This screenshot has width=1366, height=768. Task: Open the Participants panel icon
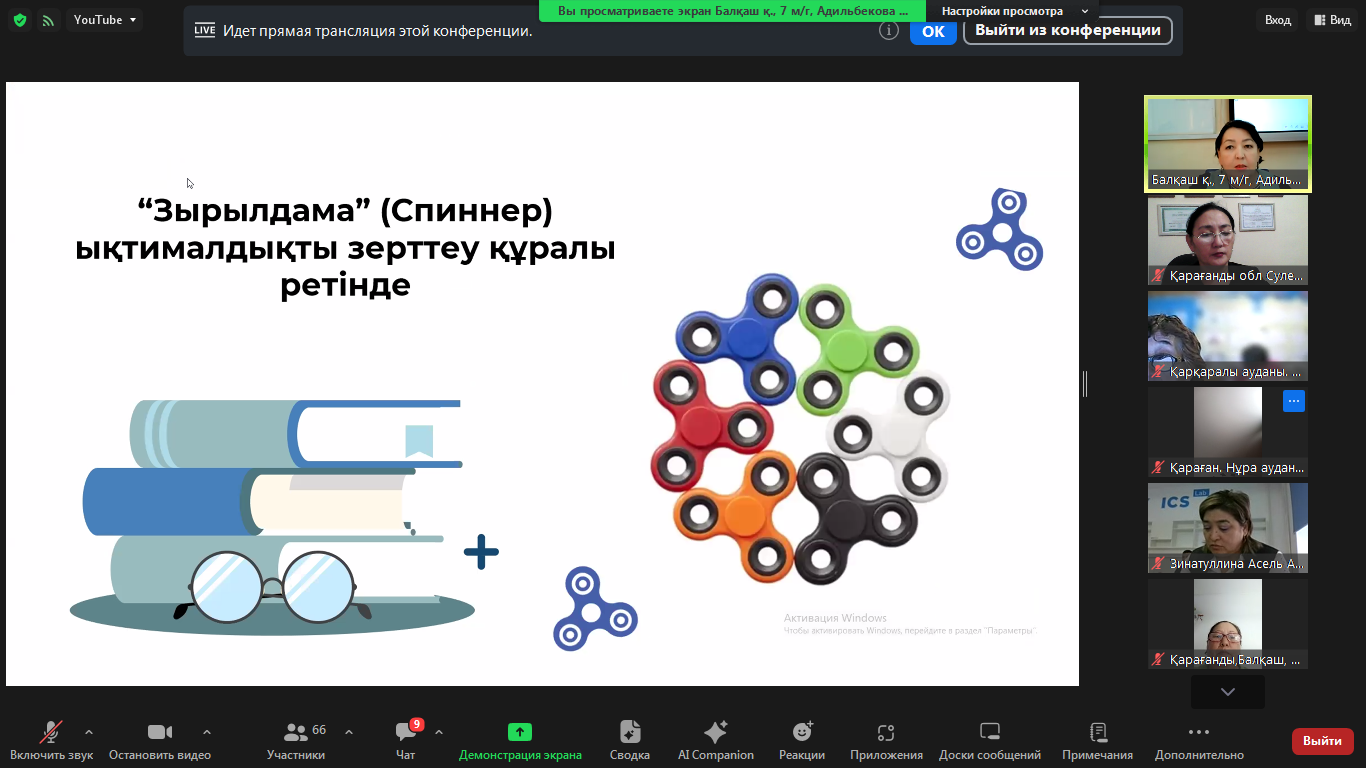point(296,733)
